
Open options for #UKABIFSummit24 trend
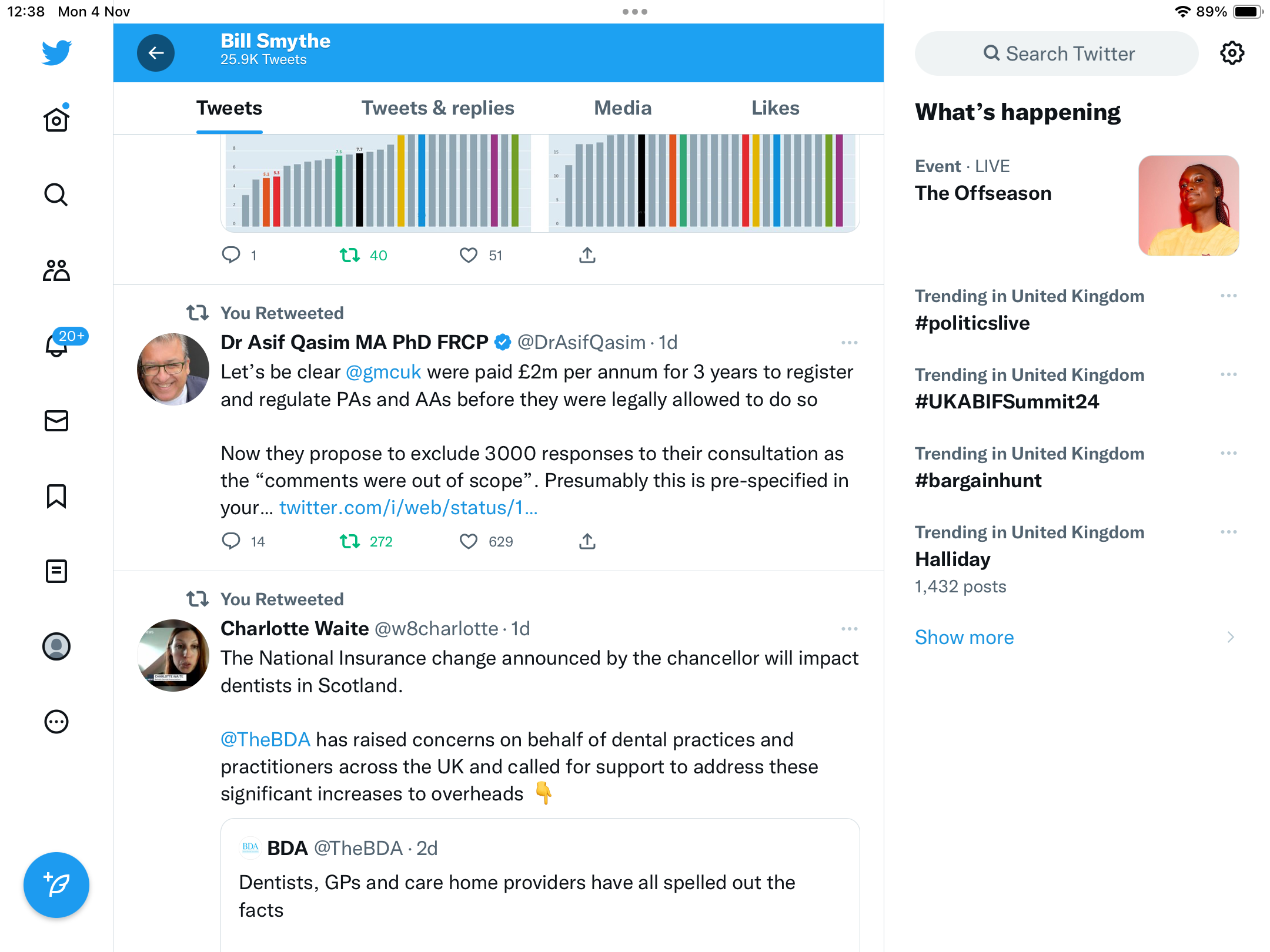coord(1229,374)
